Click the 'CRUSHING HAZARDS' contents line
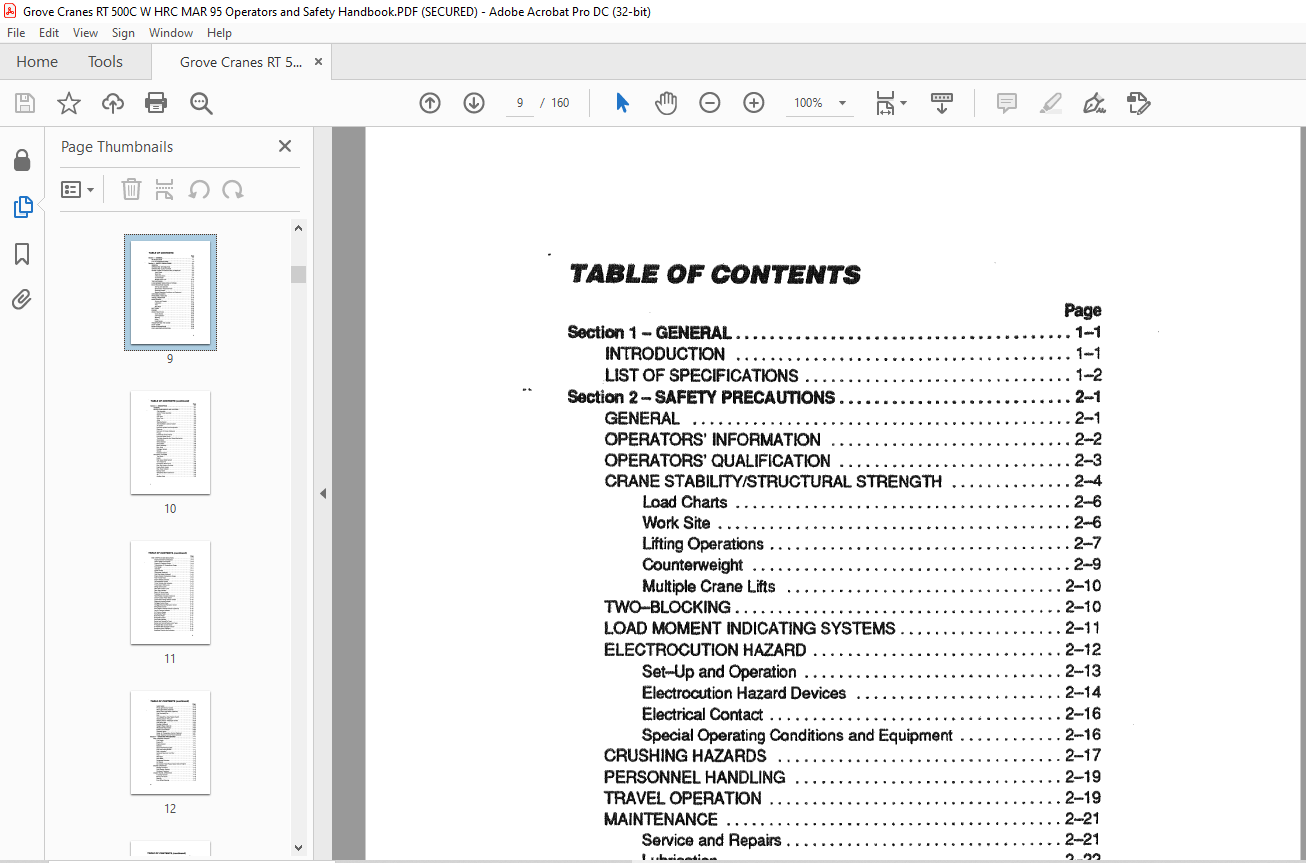 tap(853, 756)
